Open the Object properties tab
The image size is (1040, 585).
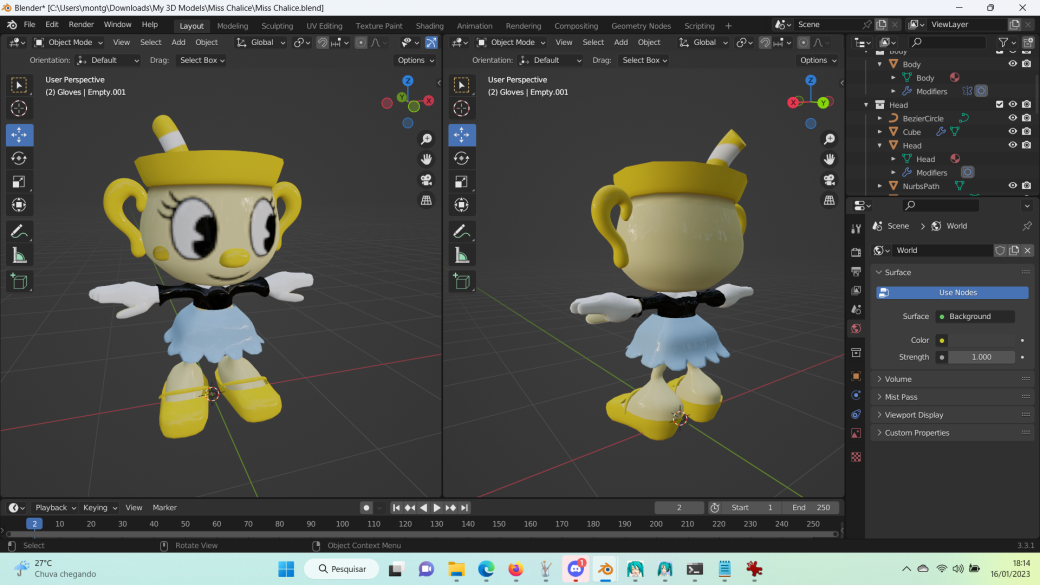click(856, 376)
